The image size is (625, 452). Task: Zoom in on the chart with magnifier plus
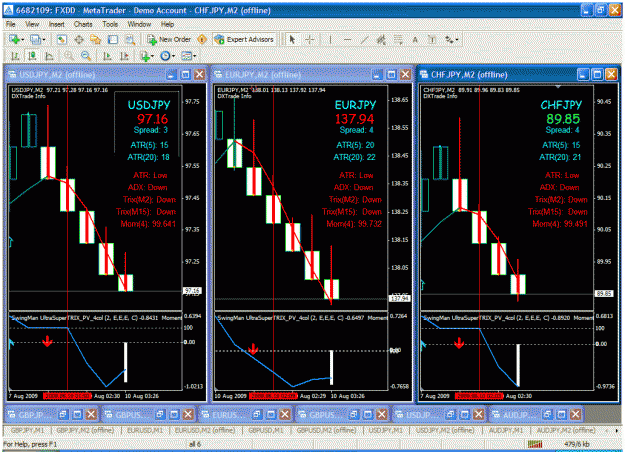coord(69,56)
